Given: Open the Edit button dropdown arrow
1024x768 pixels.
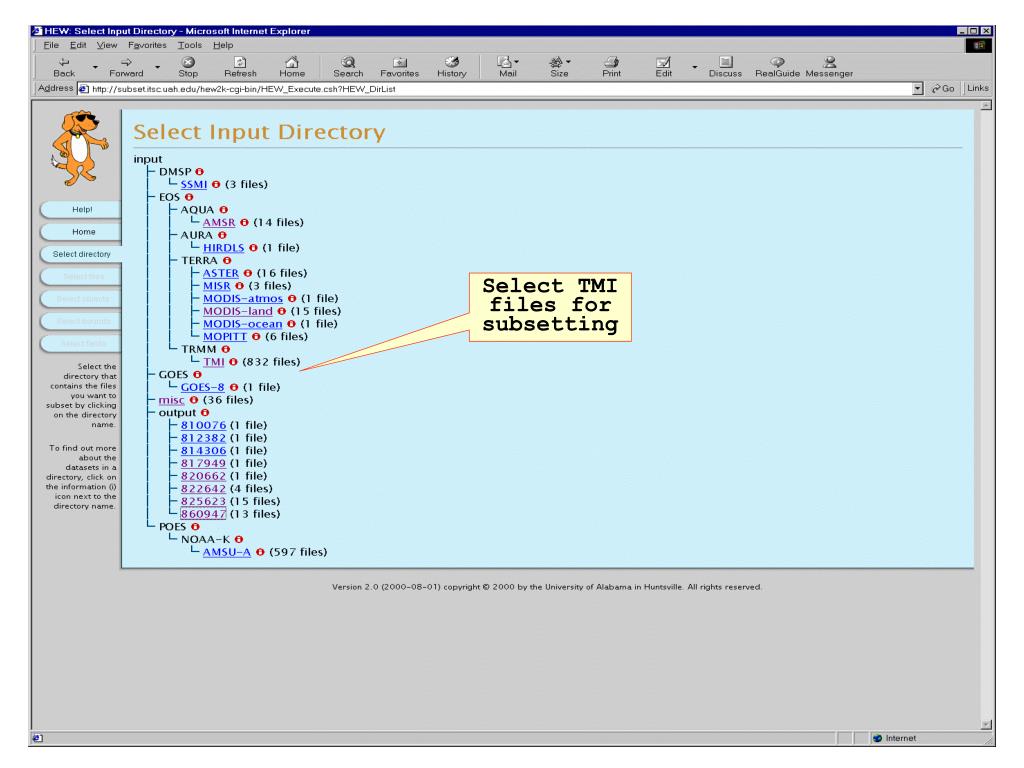Looking at the screenshot, I should (x=694, y=67).
